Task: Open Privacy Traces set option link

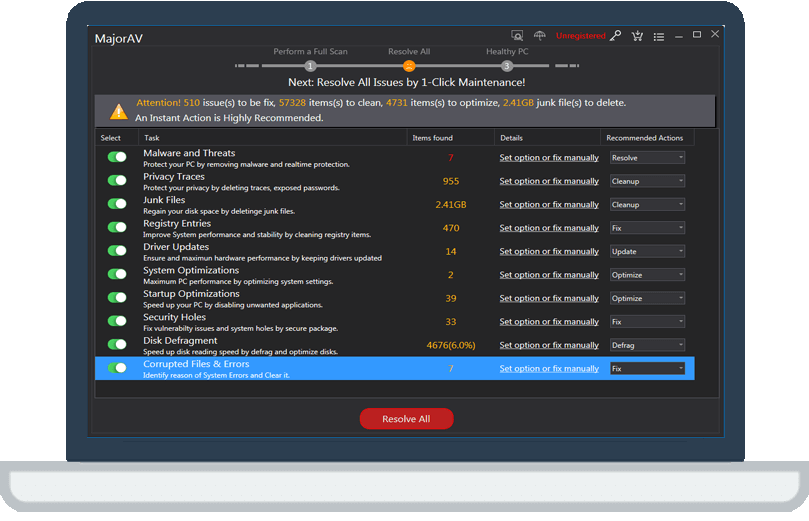Action: [549, 181]
